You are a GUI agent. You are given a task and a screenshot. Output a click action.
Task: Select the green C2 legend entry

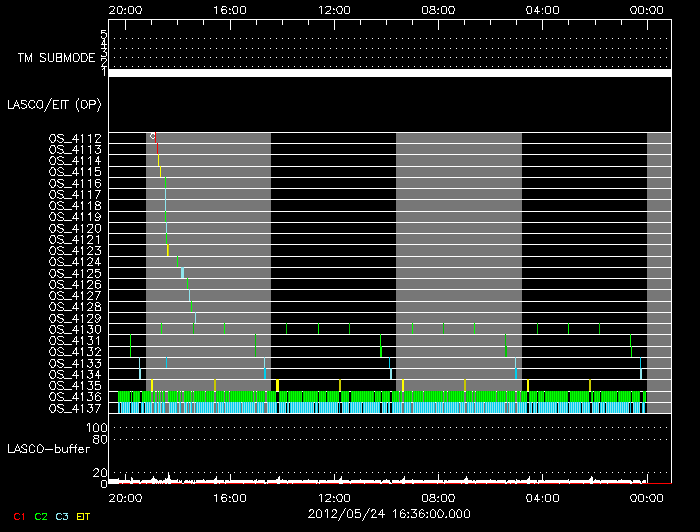(x=40, y=516)
